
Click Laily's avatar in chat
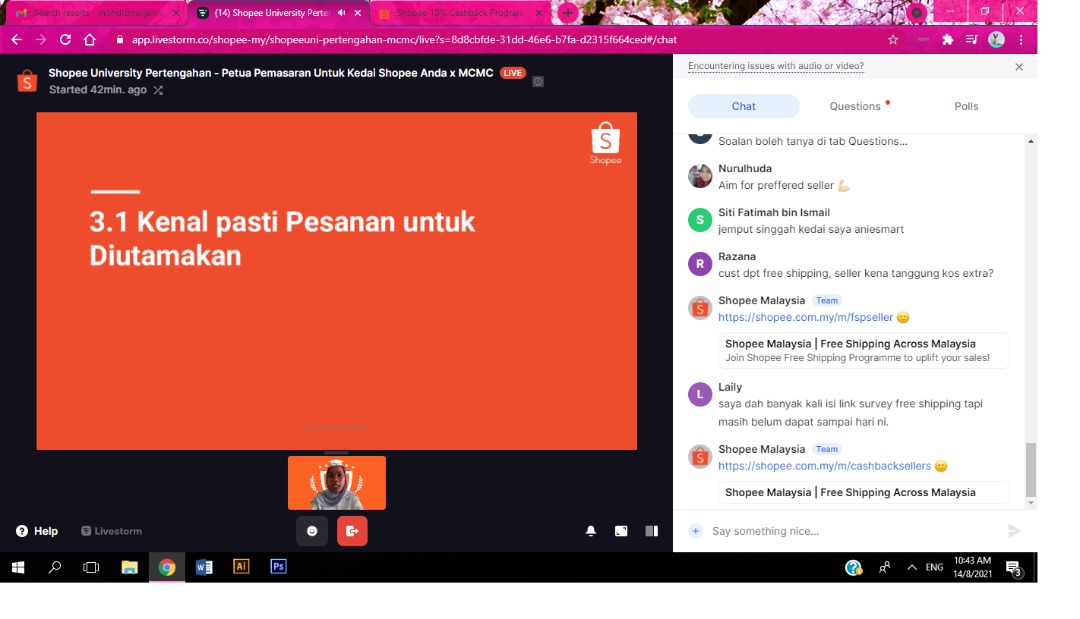(x=700, y=395)
